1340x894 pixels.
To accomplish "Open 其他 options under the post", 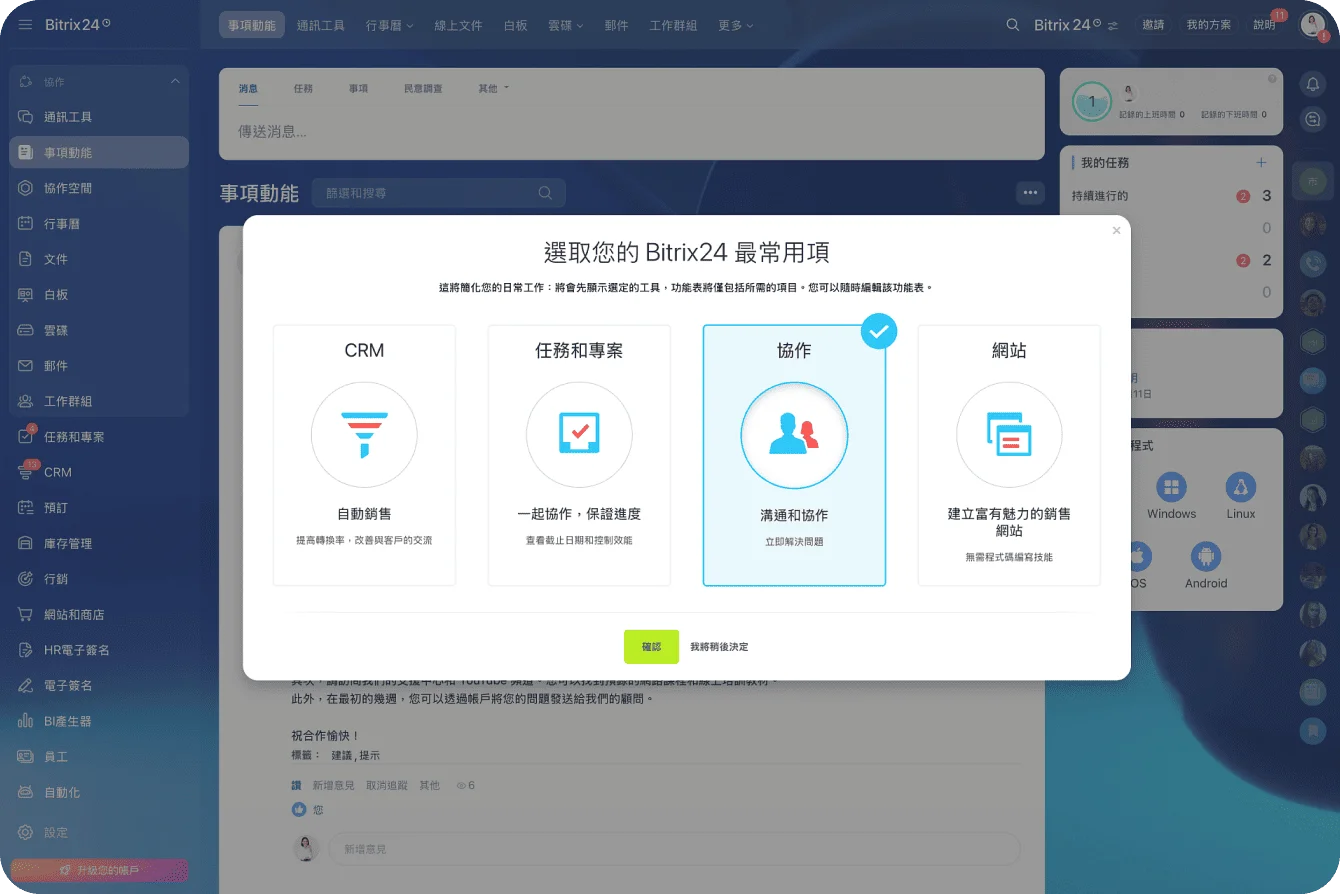I will (430, 785).
